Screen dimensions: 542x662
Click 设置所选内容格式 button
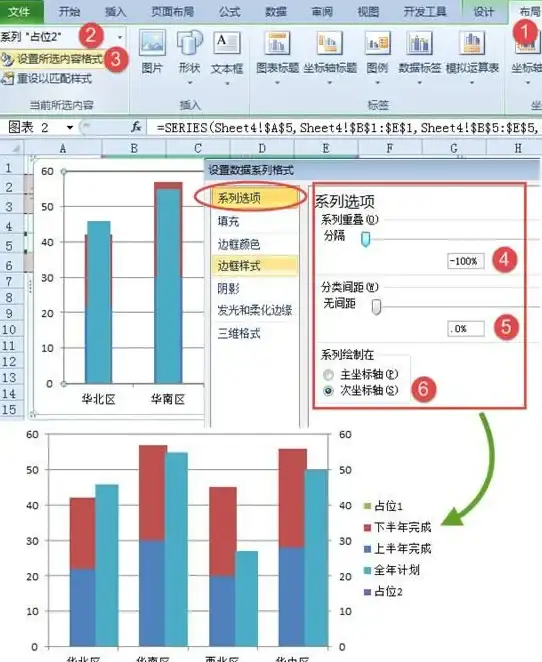point(52,59)
